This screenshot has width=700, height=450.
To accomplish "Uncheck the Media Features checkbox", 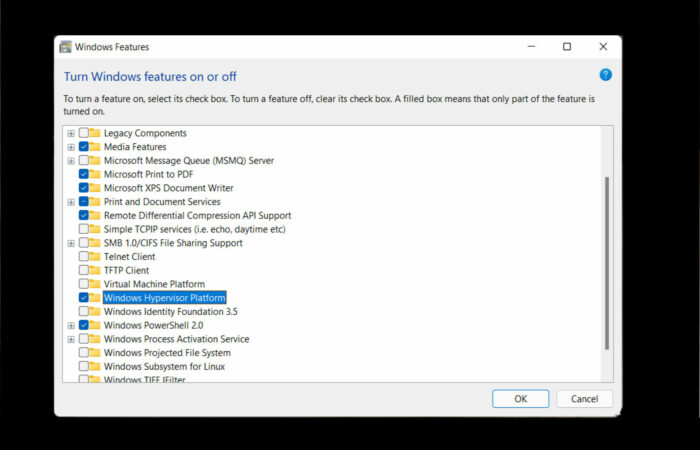I will 83,147.
